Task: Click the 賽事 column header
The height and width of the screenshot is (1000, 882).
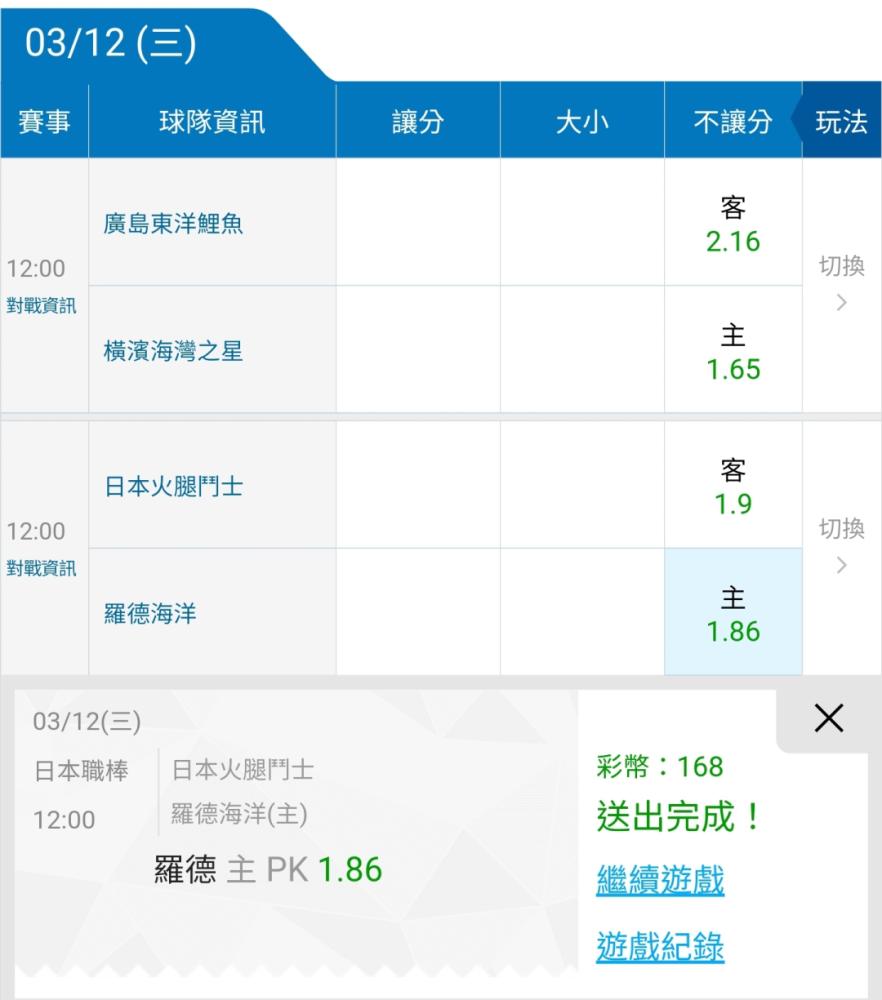Action: pos(44,121)
